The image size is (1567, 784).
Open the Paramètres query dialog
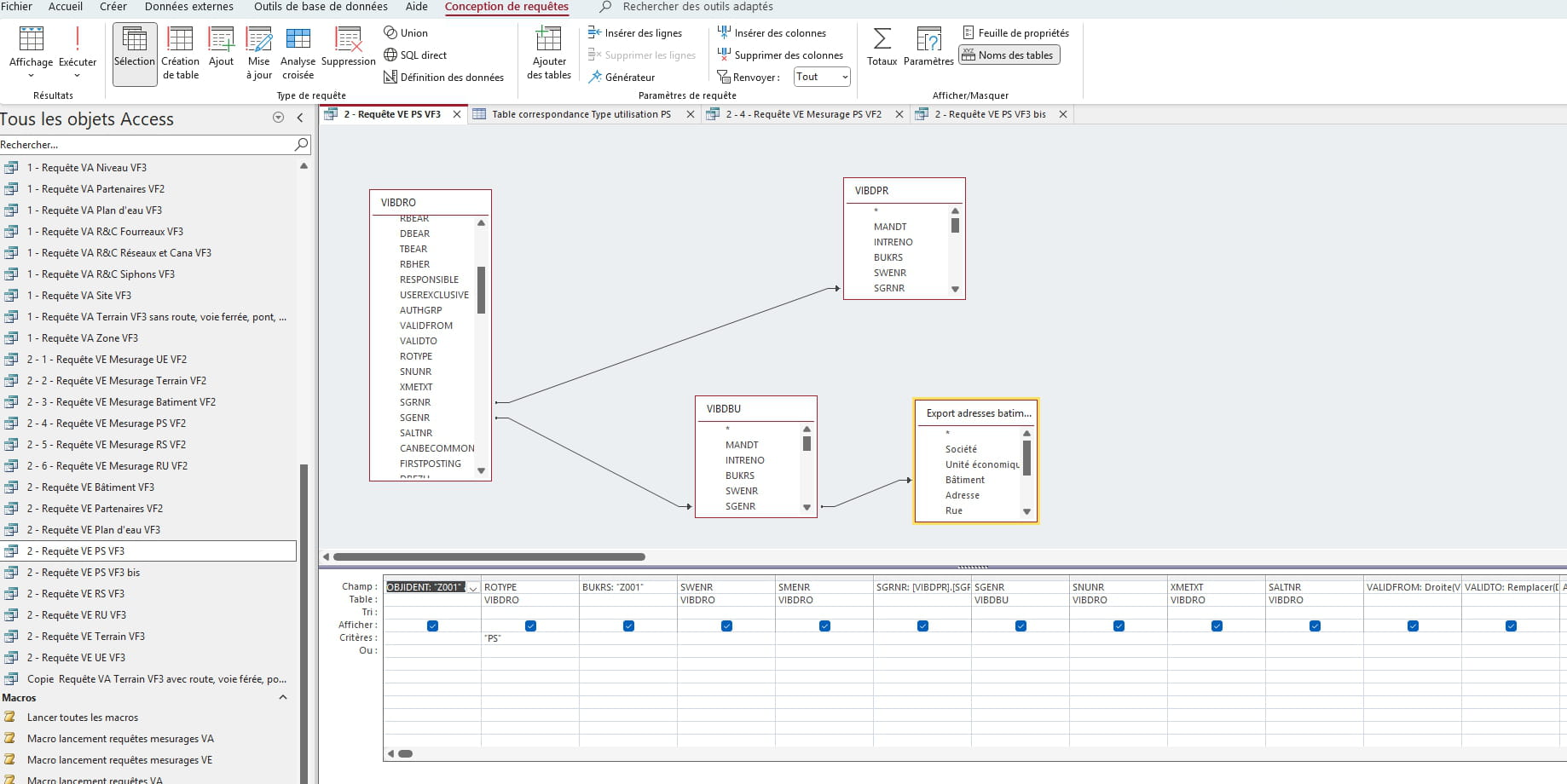(x=928, y=47)
